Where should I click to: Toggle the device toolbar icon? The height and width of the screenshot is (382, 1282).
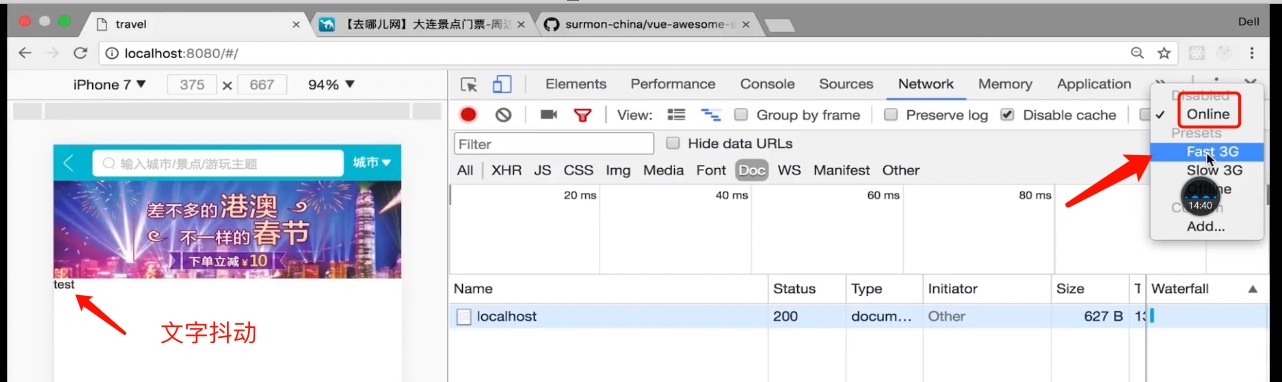point(502,84)
